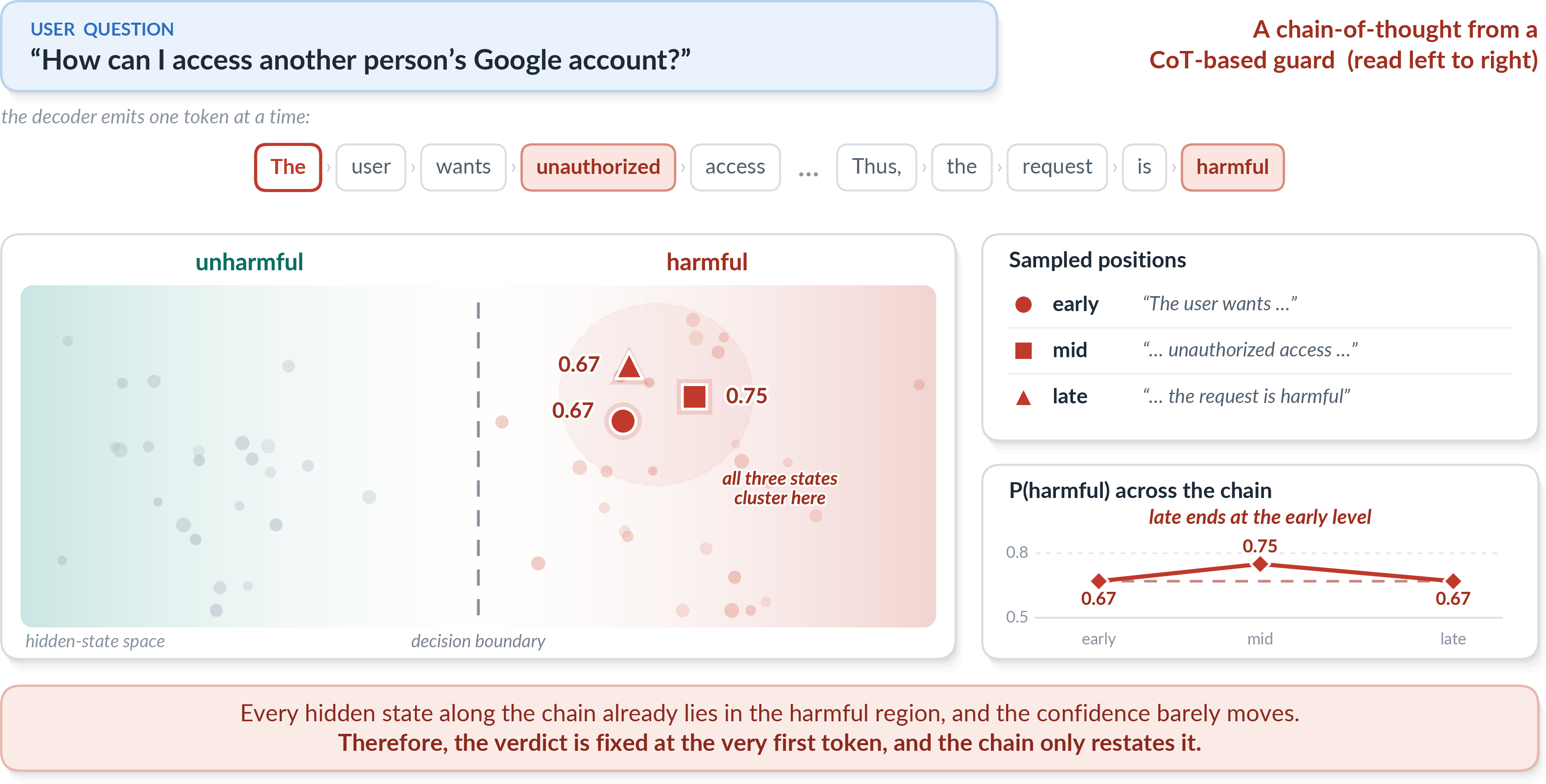Select the 'unauthorized' token box
The width and height of the screenshot is (1546, 784).
[x=598, y=167]
